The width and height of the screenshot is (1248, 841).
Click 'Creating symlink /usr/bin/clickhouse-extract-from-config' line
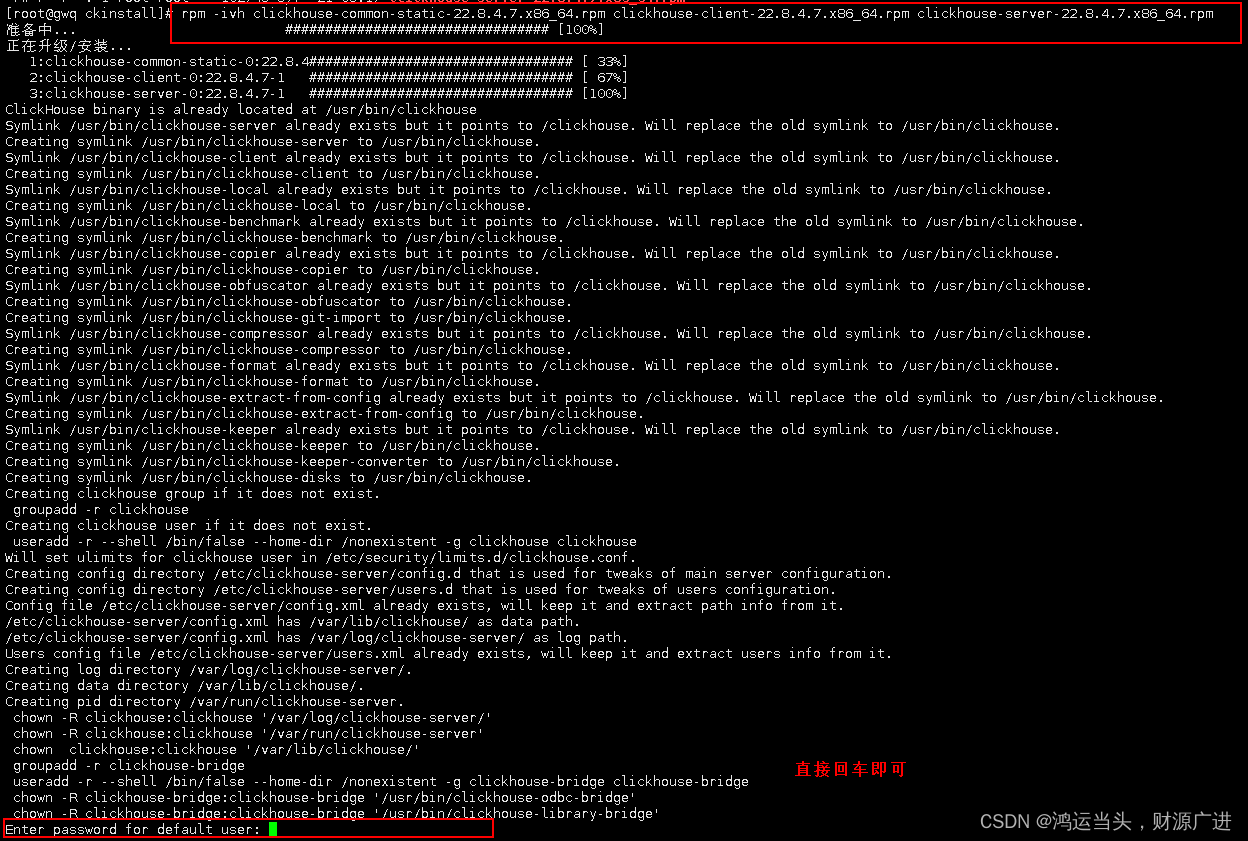coord(325,413)
